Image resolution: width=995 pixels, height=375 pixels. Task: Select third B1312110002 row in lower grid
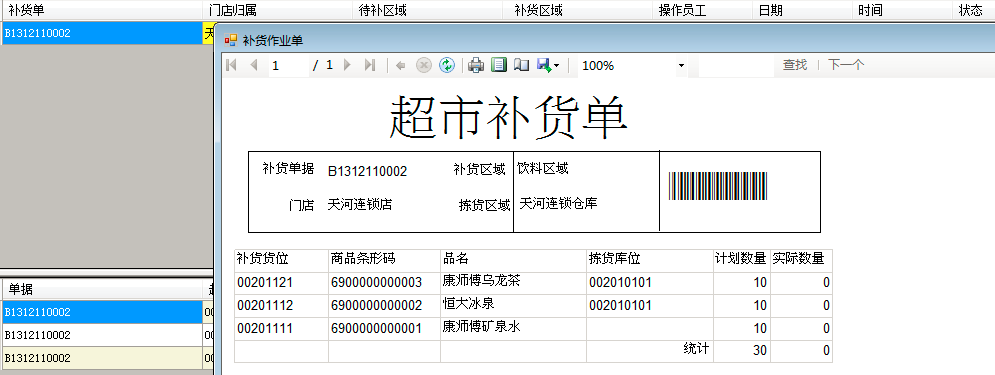click(102, 358)
